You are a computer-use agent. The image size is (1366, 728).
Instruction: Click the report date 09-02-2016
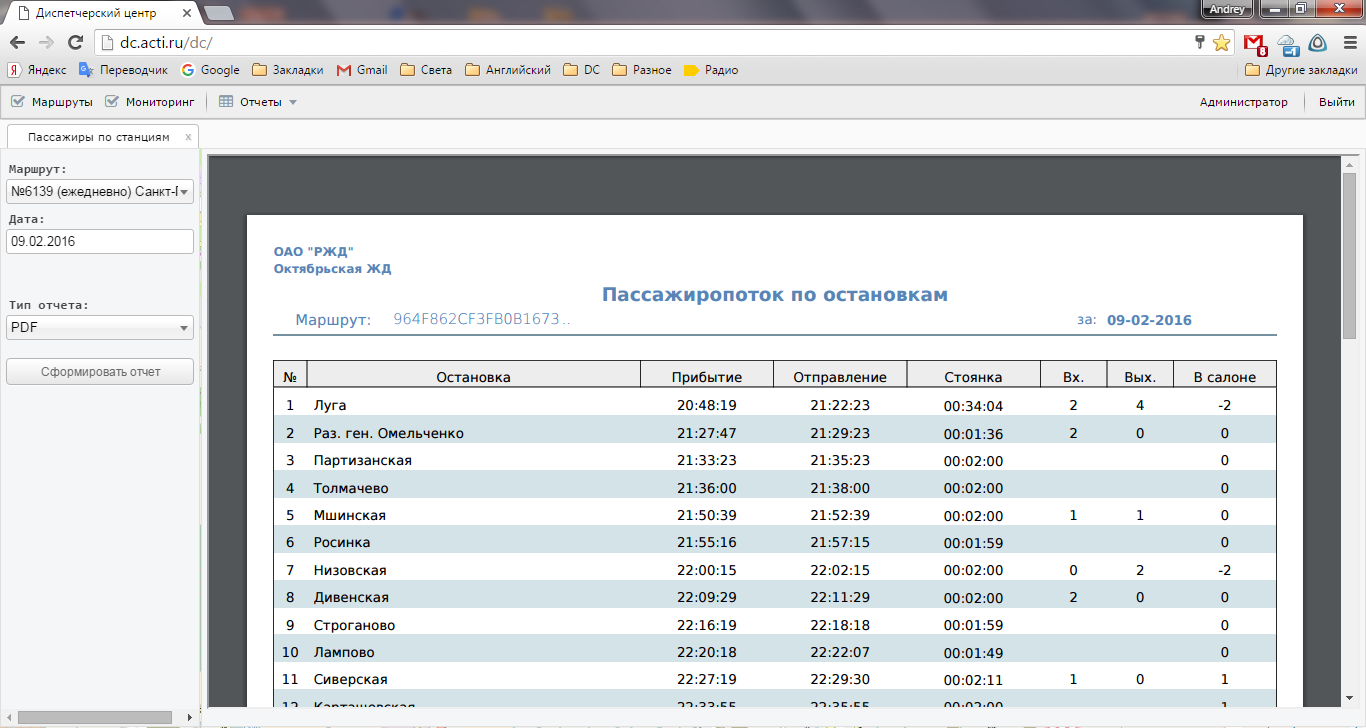1149,320
